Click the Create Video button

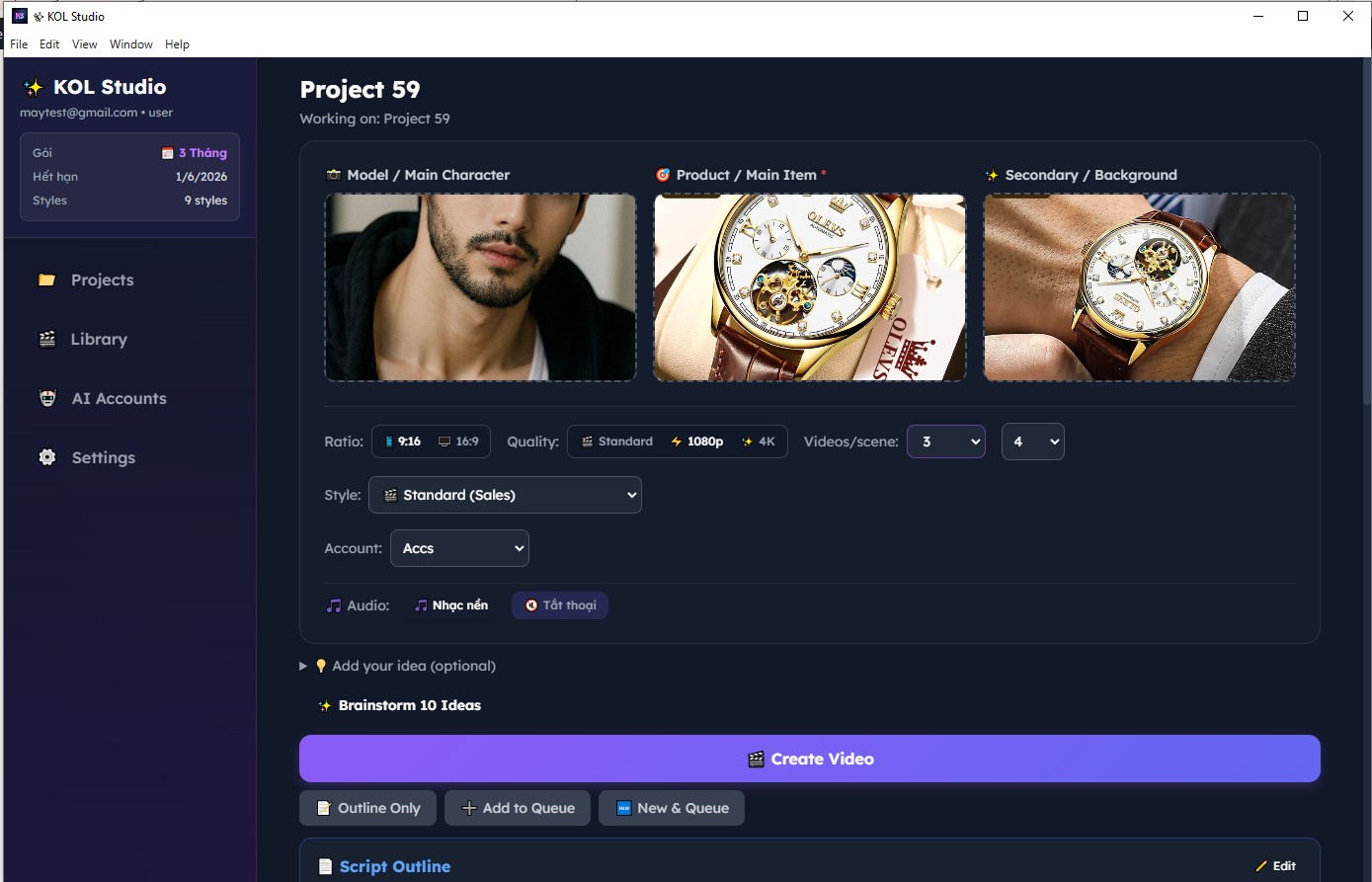coord(809,759)
